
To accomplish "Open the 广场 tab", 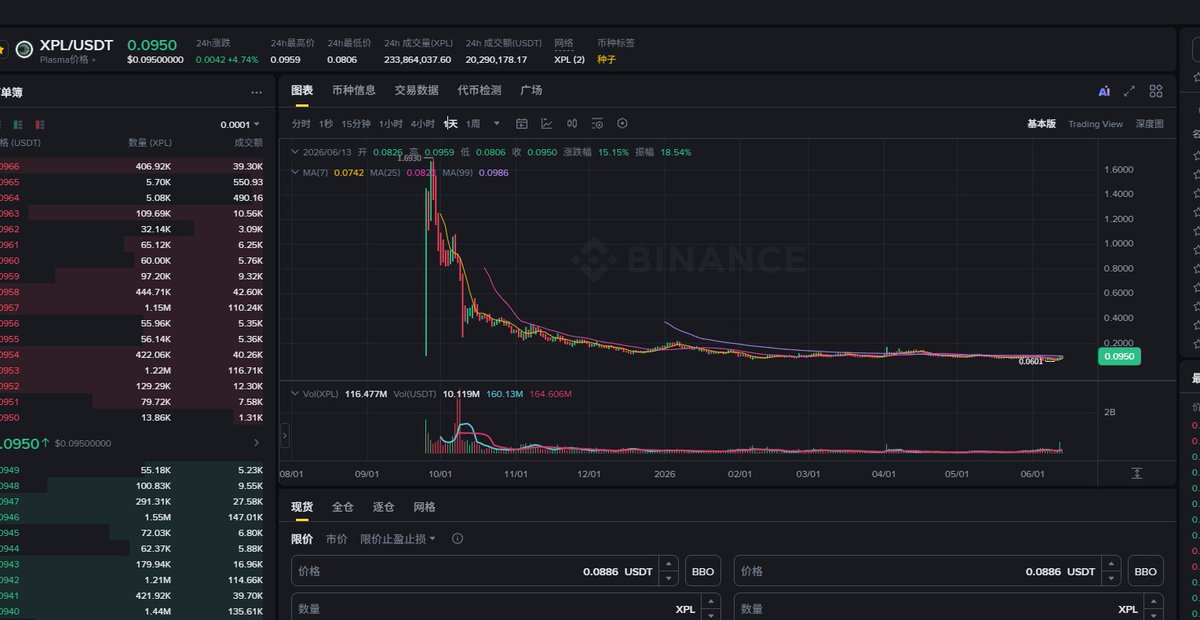I will pyautogui.click(x=531, y=90).
